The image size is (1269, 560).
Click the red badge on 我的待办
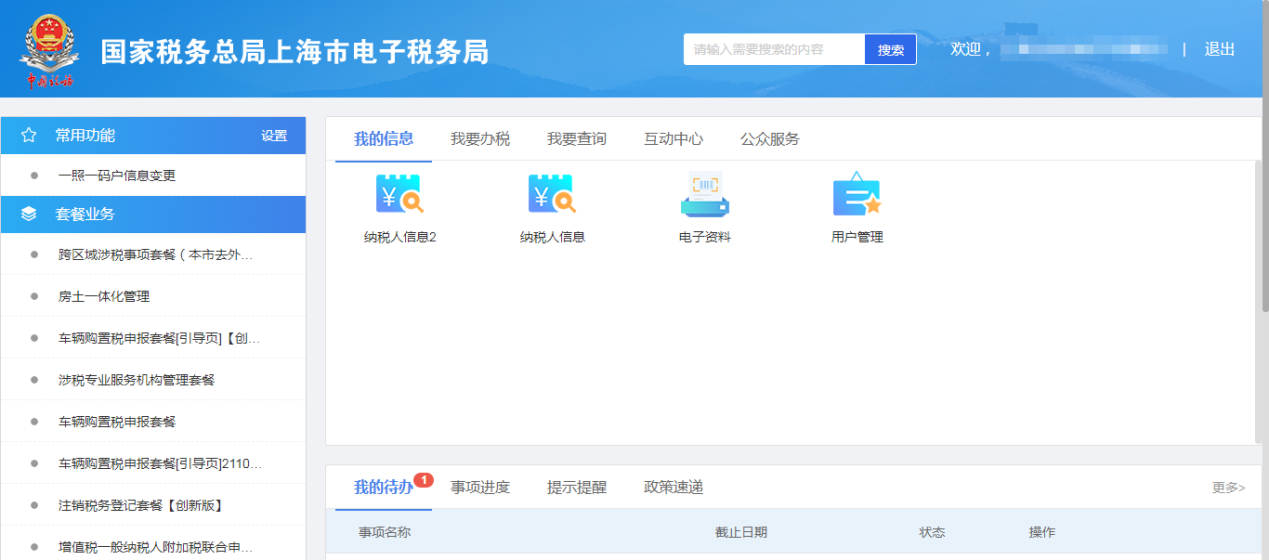point(423,480)
